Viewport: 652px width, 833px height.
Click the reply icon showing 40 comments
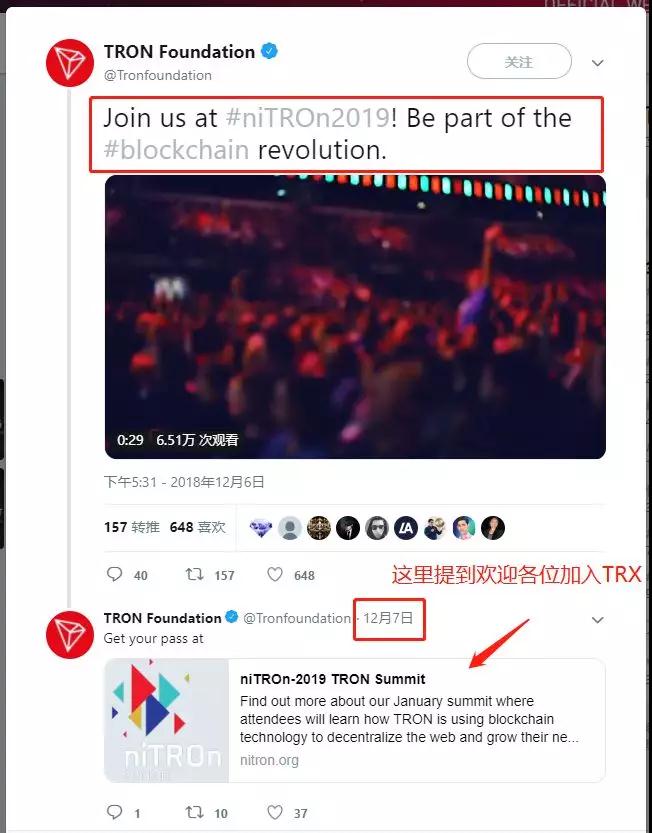tap(114, 574)
